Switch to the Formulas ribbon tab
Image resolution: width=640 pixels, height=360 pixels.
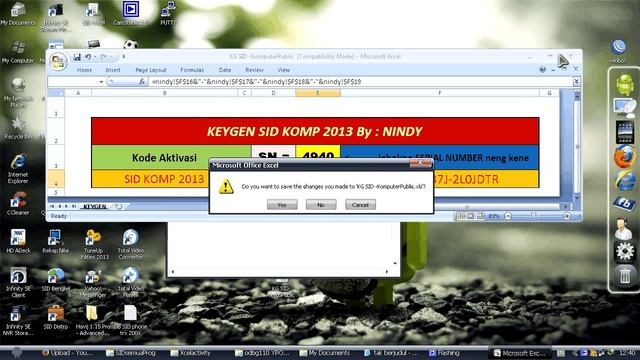coord(192,70)
